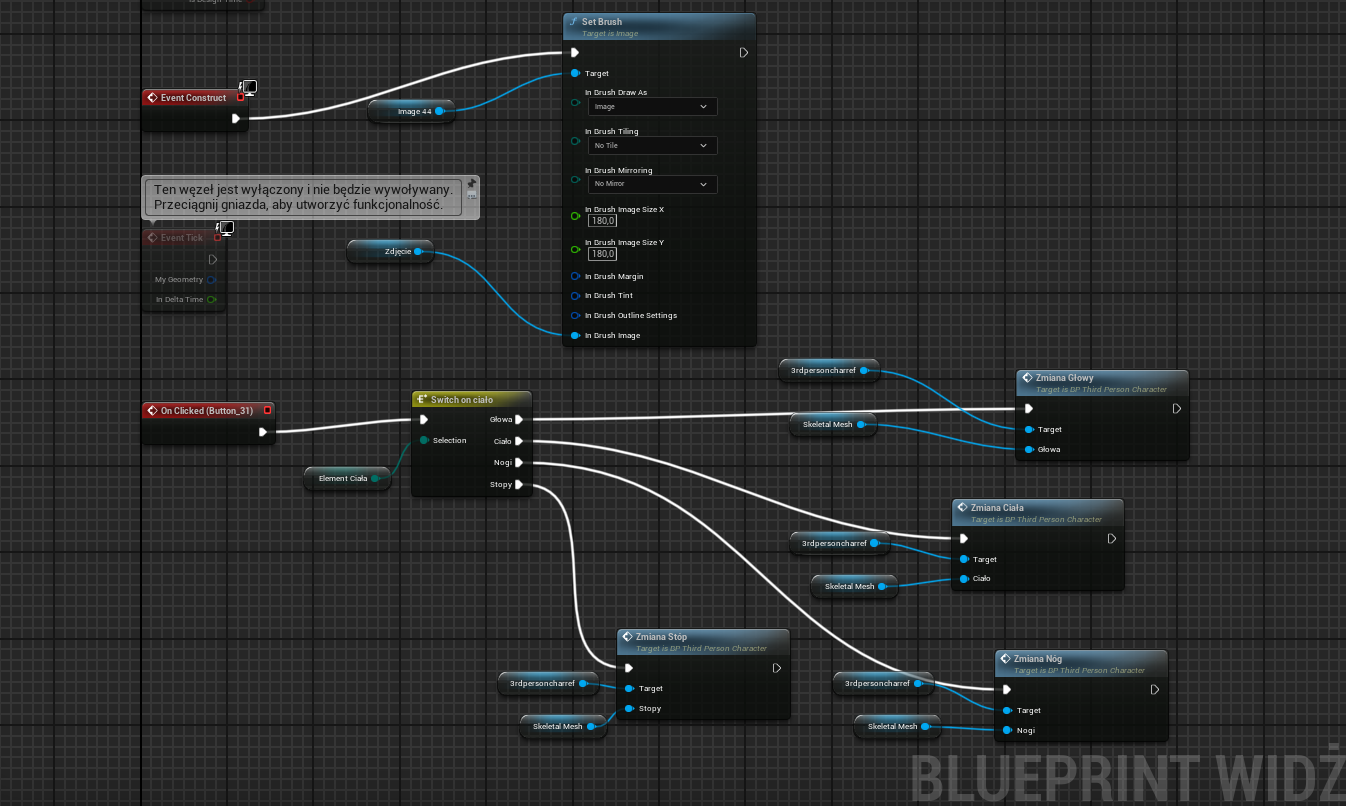Select the Element Ciała variable node
This screenshot has height=806, width=1346.
[x=347, y=478]
